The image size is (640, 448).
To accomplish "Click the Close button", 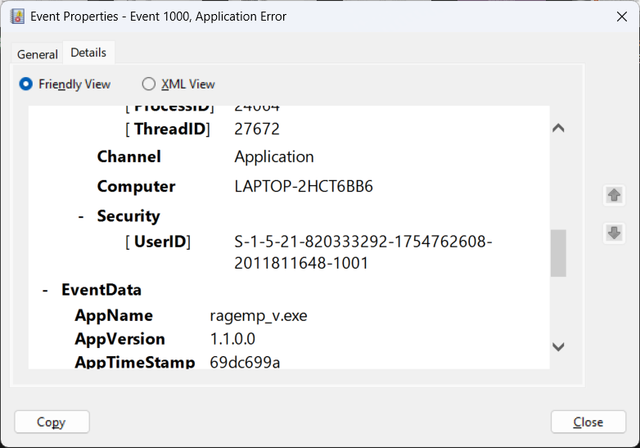I will point(588,422).
